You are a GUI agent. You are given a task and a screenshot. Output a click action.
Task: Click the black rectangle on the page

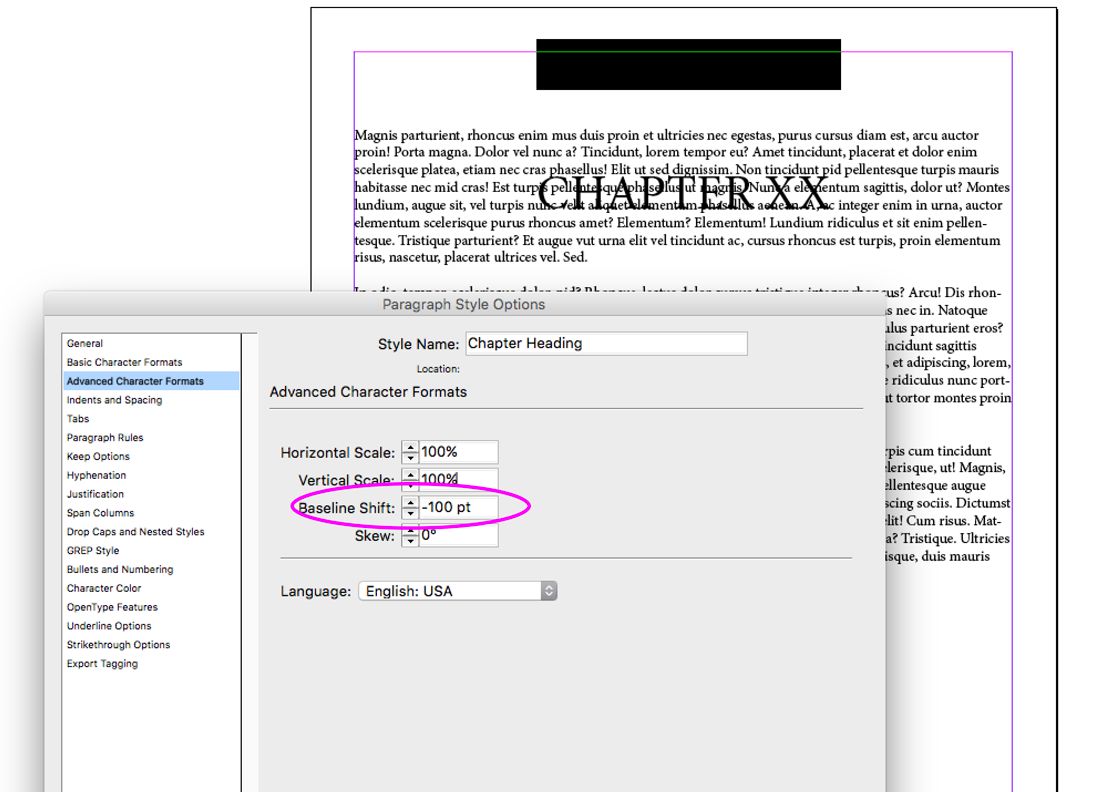[688, 65]
